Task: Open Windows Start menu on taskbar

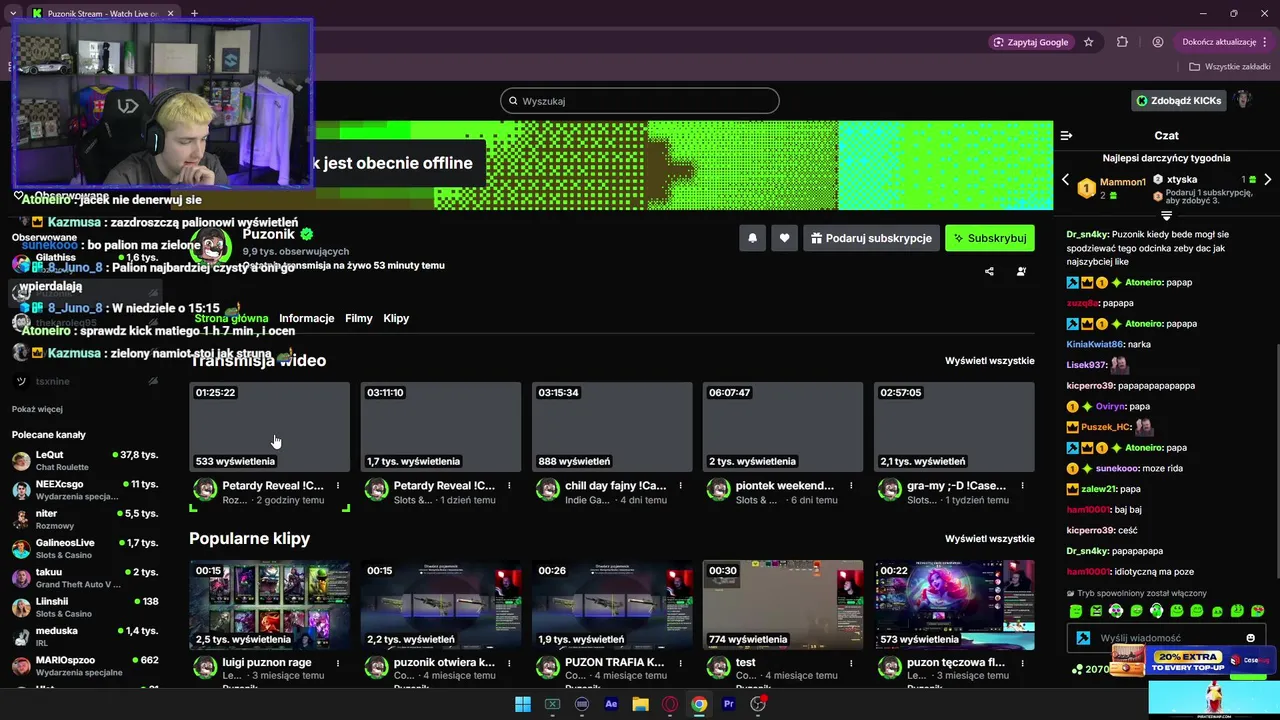Action: 522,704
